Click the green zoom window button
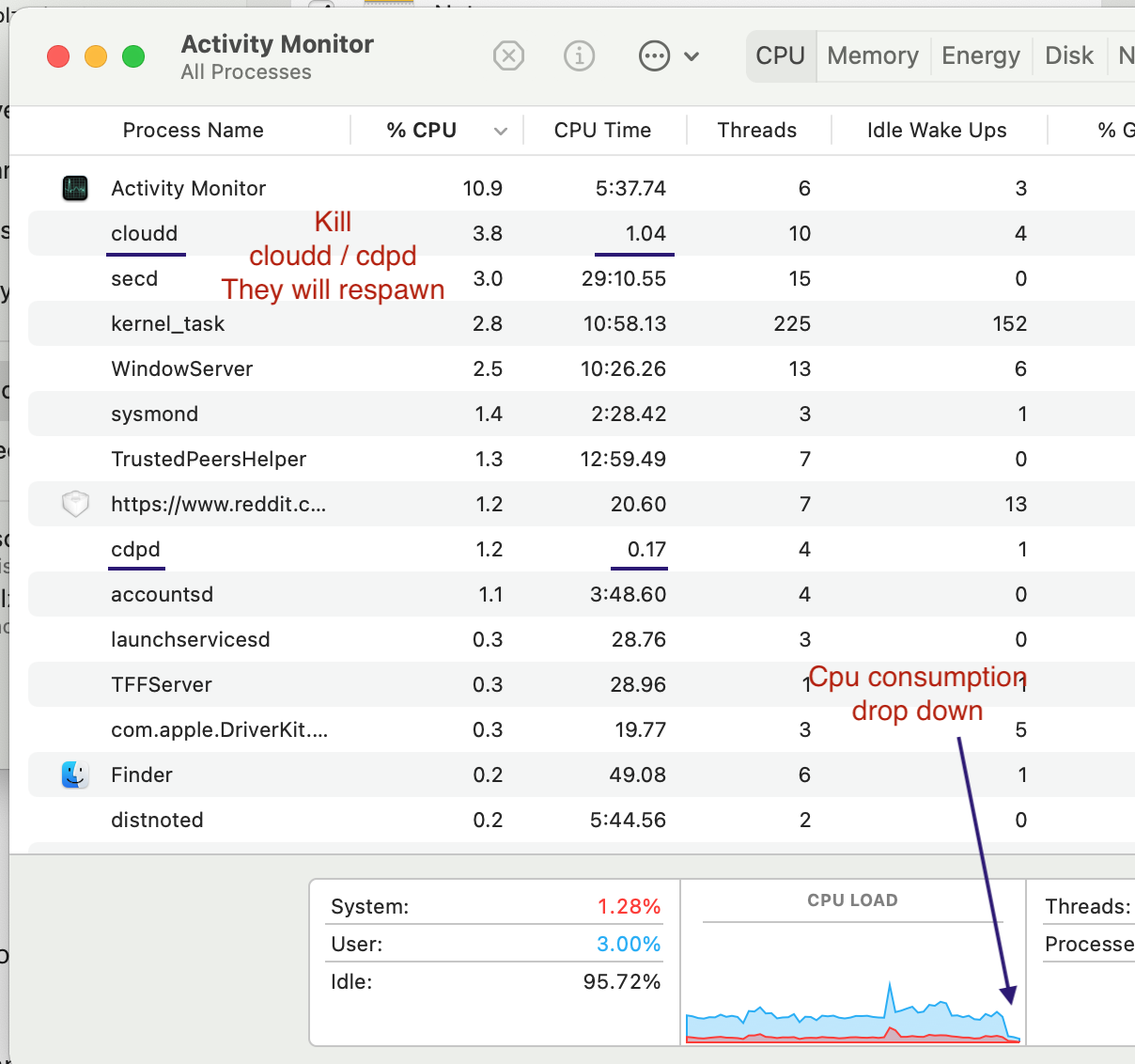Screen dimensions: 1135x1064 (133, 56)
